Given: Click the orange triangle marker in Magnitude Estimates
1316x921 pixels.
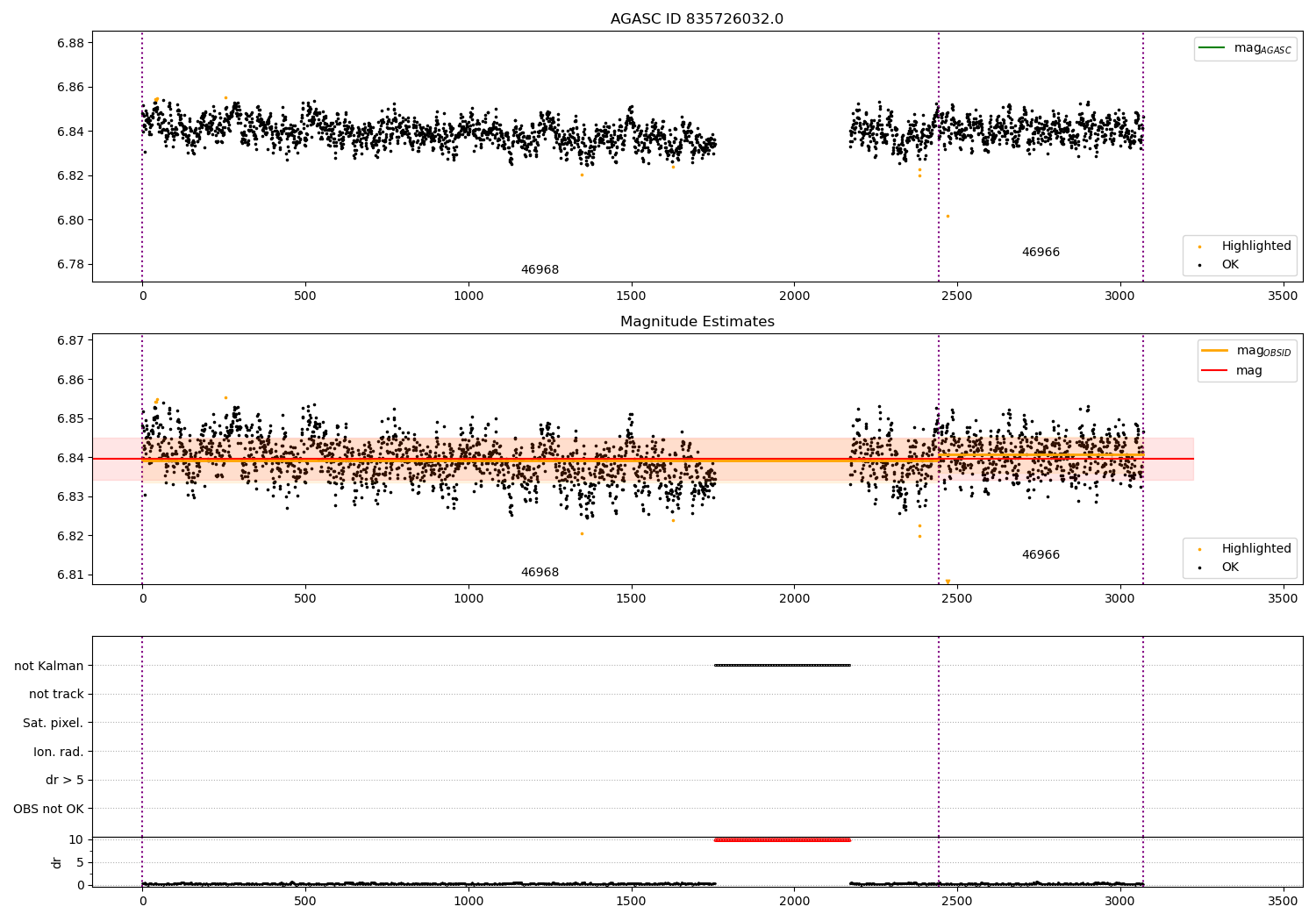Looking at the screenshot, I should (x=948, y=581).
